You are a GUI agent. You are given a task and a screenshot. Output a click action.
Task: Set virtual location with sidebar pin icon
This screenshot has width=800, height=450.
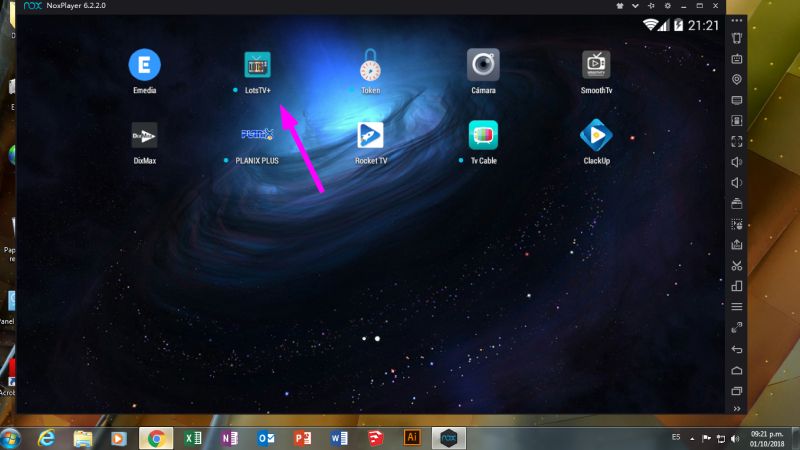coord(737,80)
